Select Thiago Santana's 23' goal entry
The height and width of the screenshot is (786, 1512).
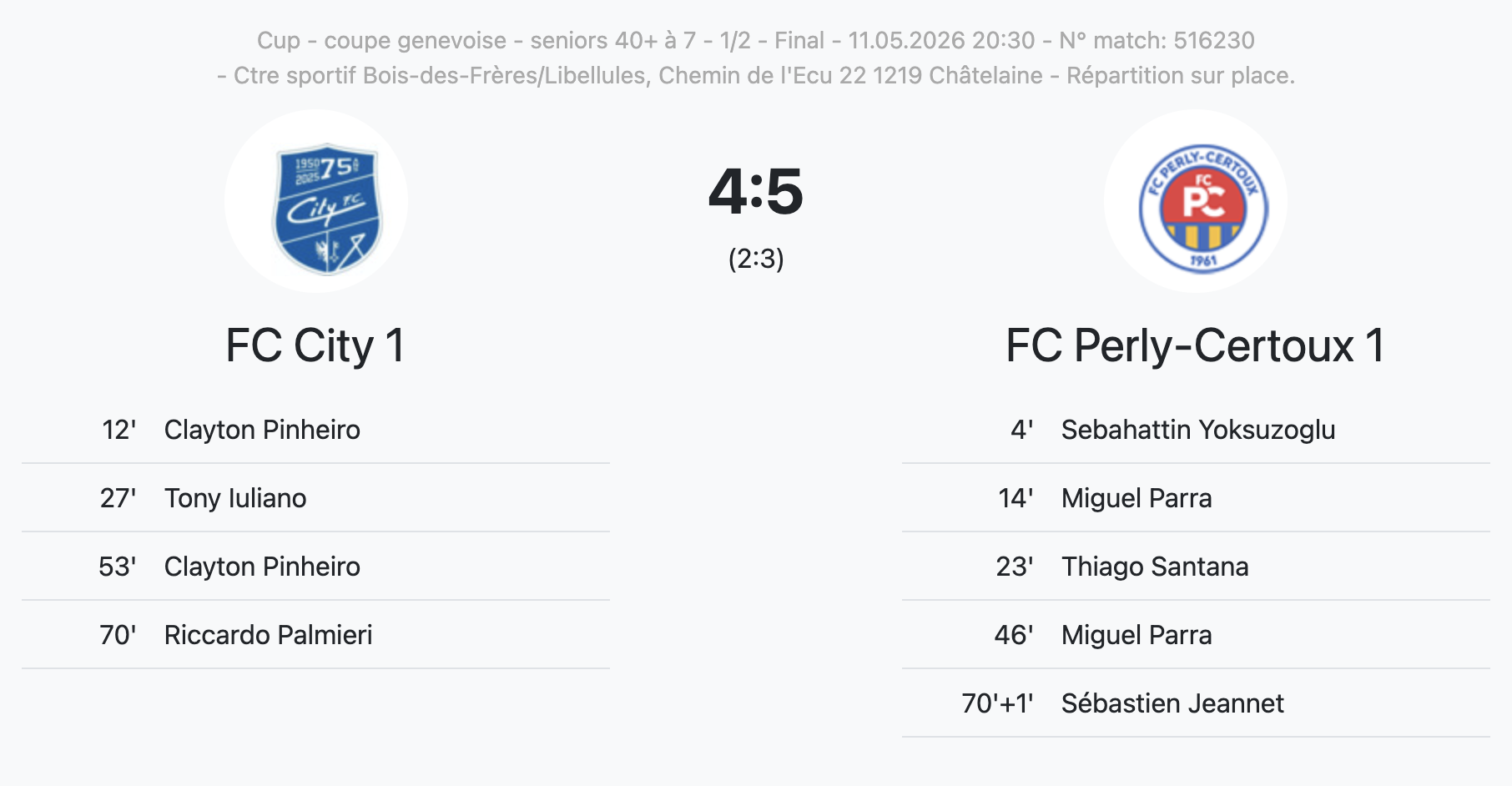[x=1196, y=567]
